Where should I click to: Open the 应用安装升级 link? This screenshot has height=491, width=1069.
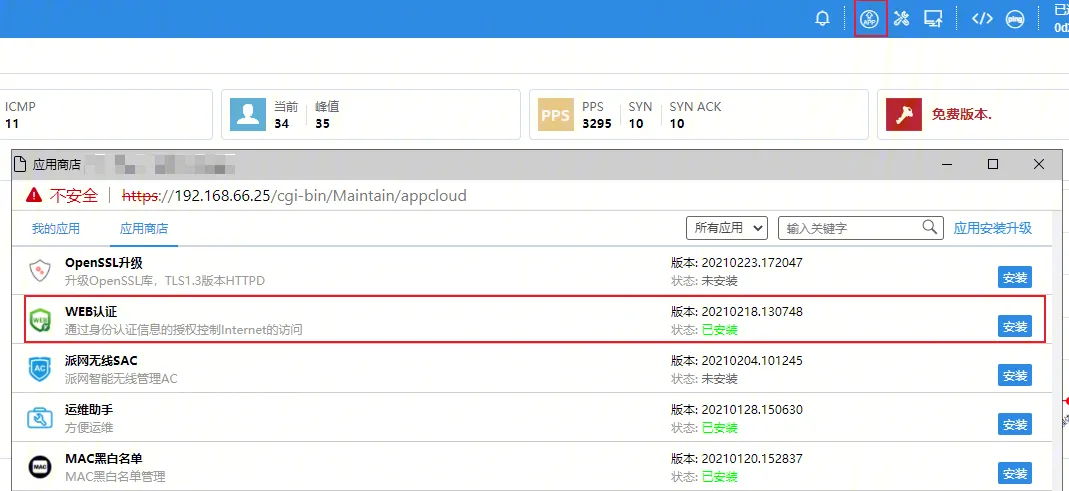[992, 228]
